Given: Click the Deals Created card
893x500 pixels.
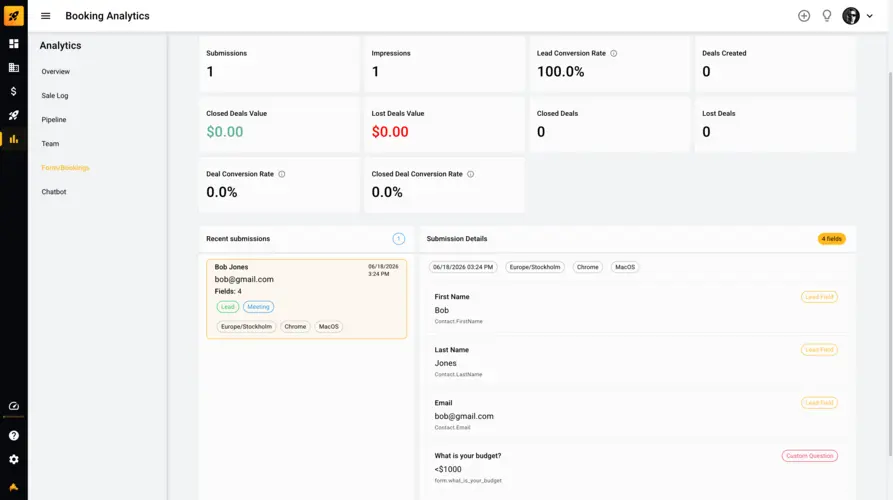Looking at the screenshot, I should coord(775,64).
